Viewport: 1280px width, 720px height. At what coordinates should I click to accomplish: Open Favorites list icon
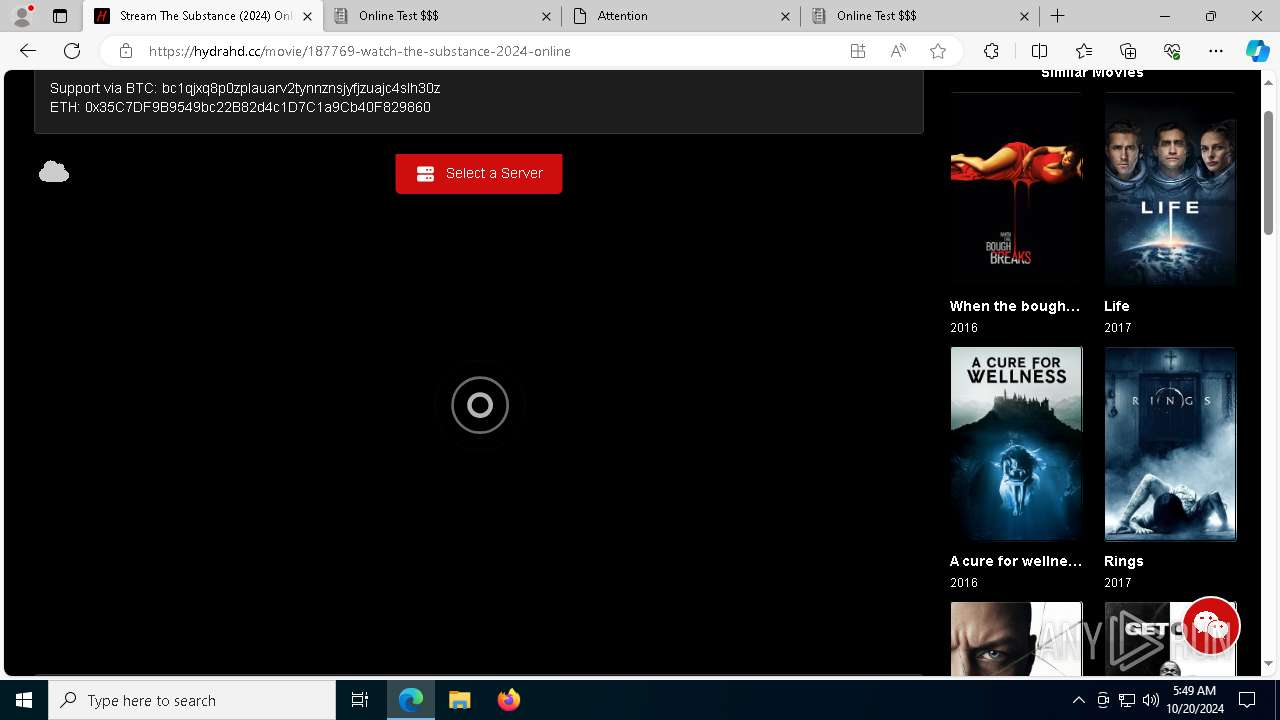(1084, 51)
